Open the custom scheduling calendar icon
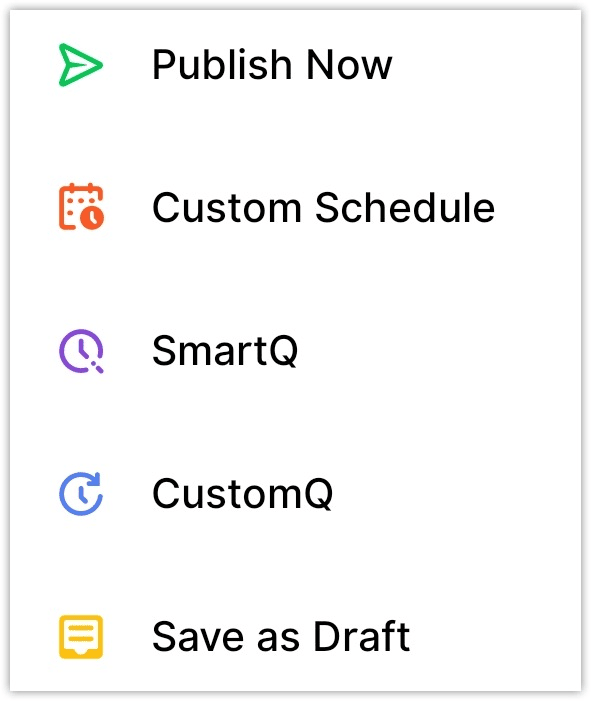591x701 pixels. coord(81,207)
